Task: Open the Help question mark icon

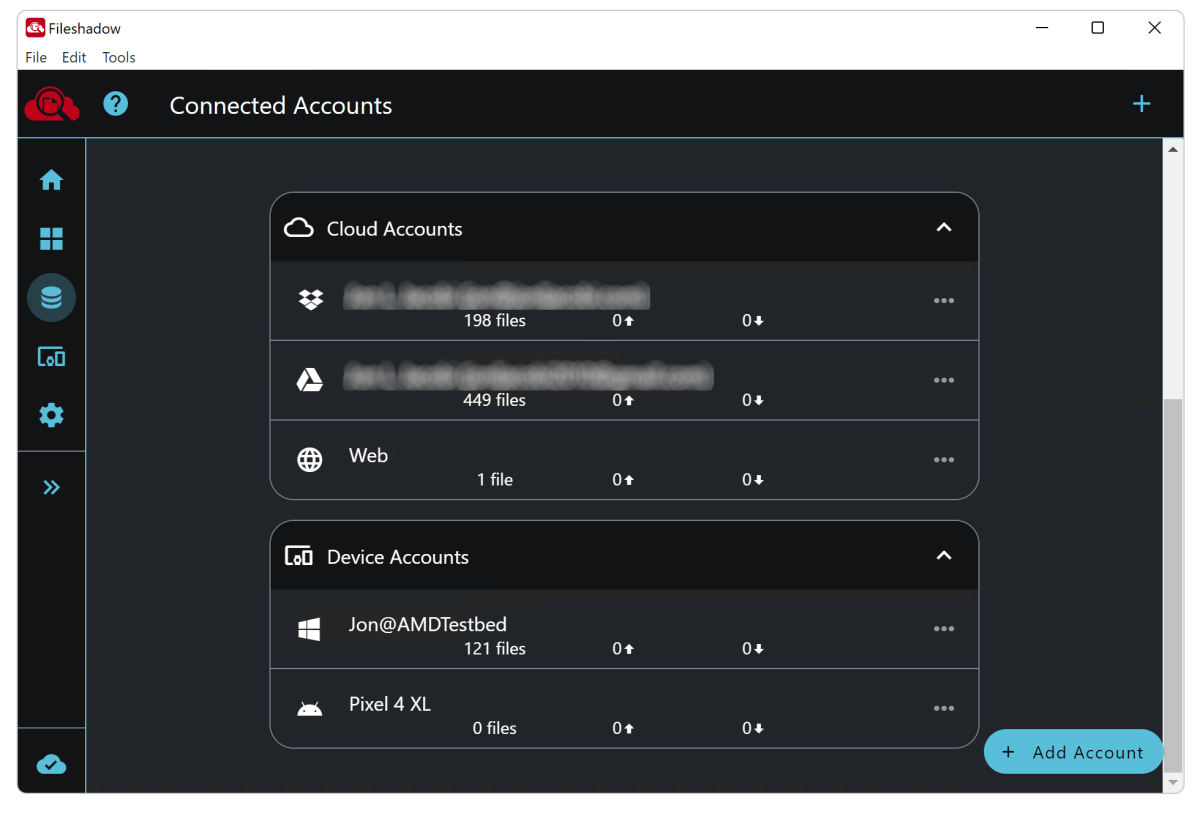Action: pos(116,103)
